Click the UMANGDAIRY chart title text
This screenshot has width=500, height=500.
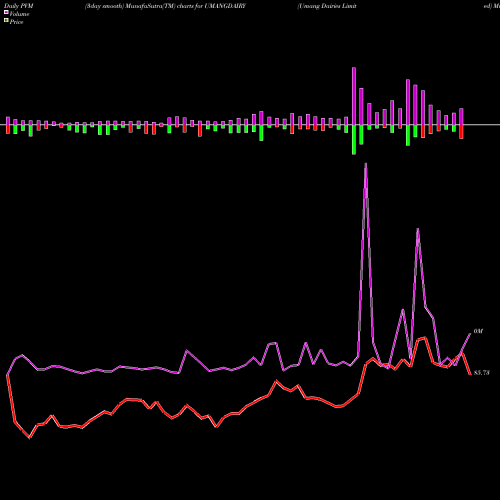(165, 6)
